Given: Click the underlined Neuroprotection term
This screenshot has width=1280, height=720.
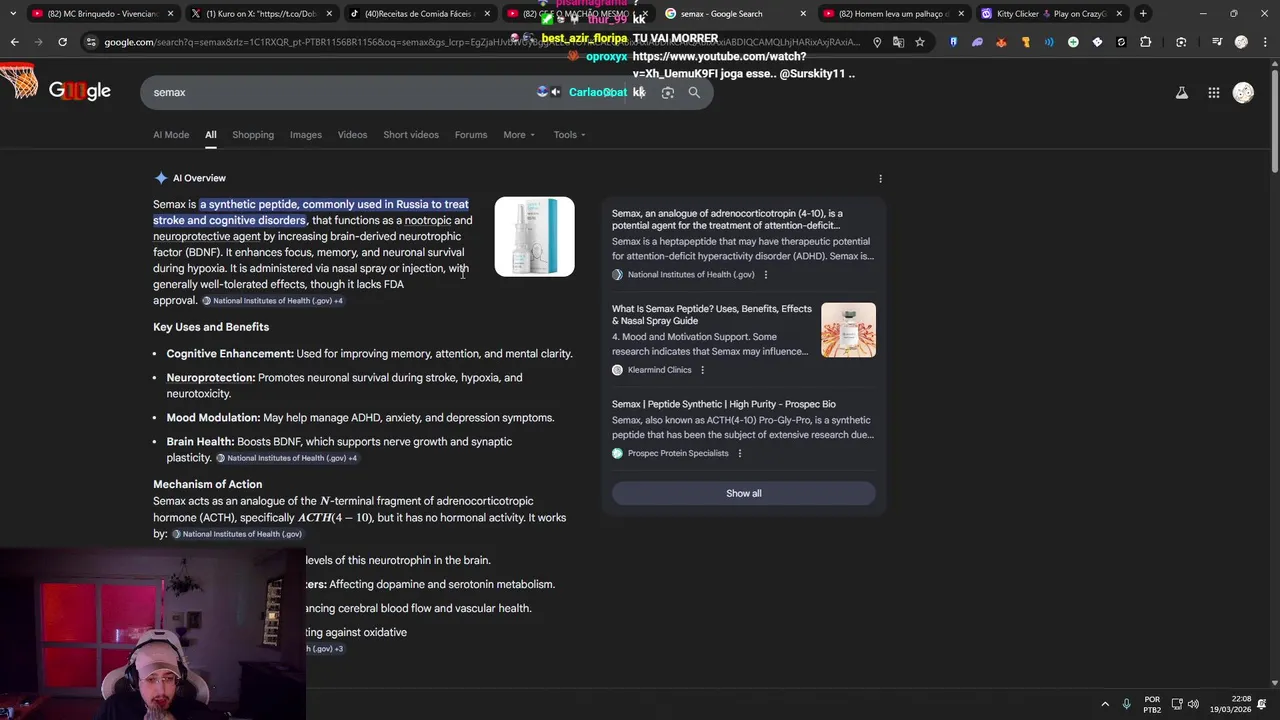Looking at the screenshot, I should (211, 378).
